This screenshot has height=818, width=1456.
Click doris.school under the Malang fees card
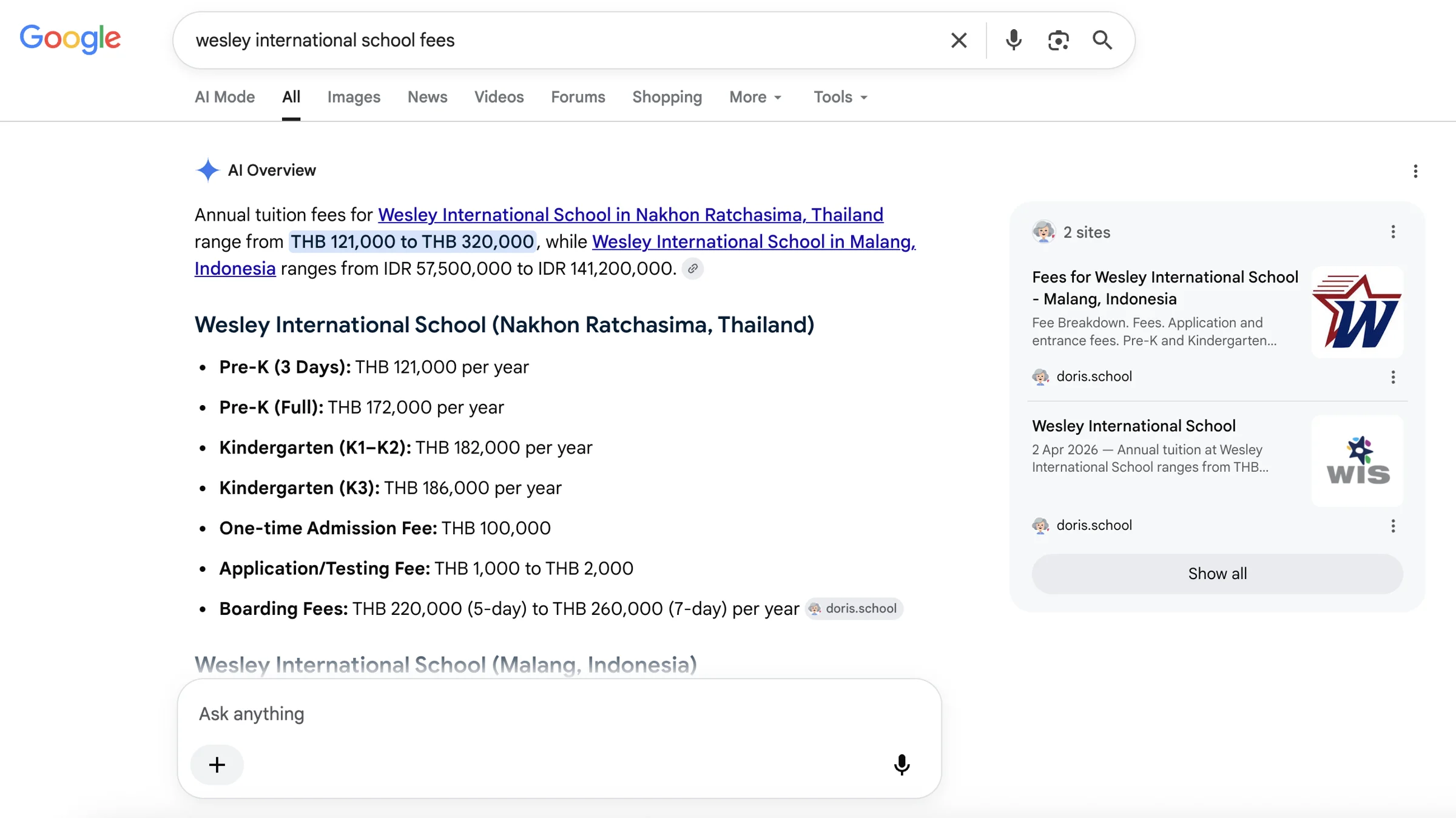[x=1094, y=377]
